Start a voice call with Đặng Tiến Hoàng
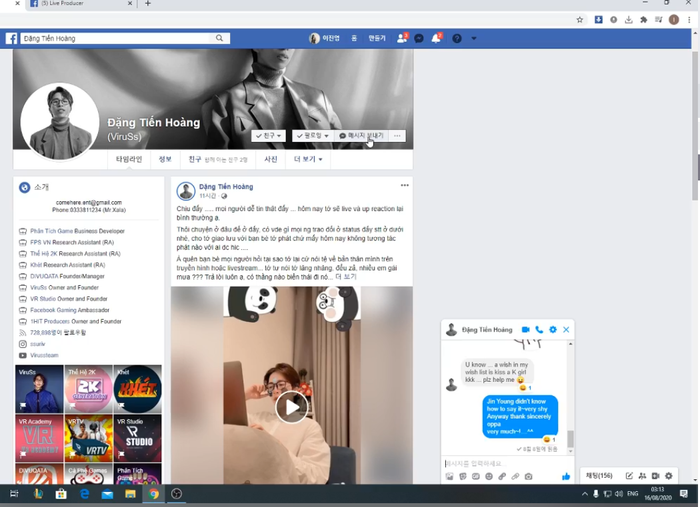This screenshot has height=507, width=700. pos(539,330)
